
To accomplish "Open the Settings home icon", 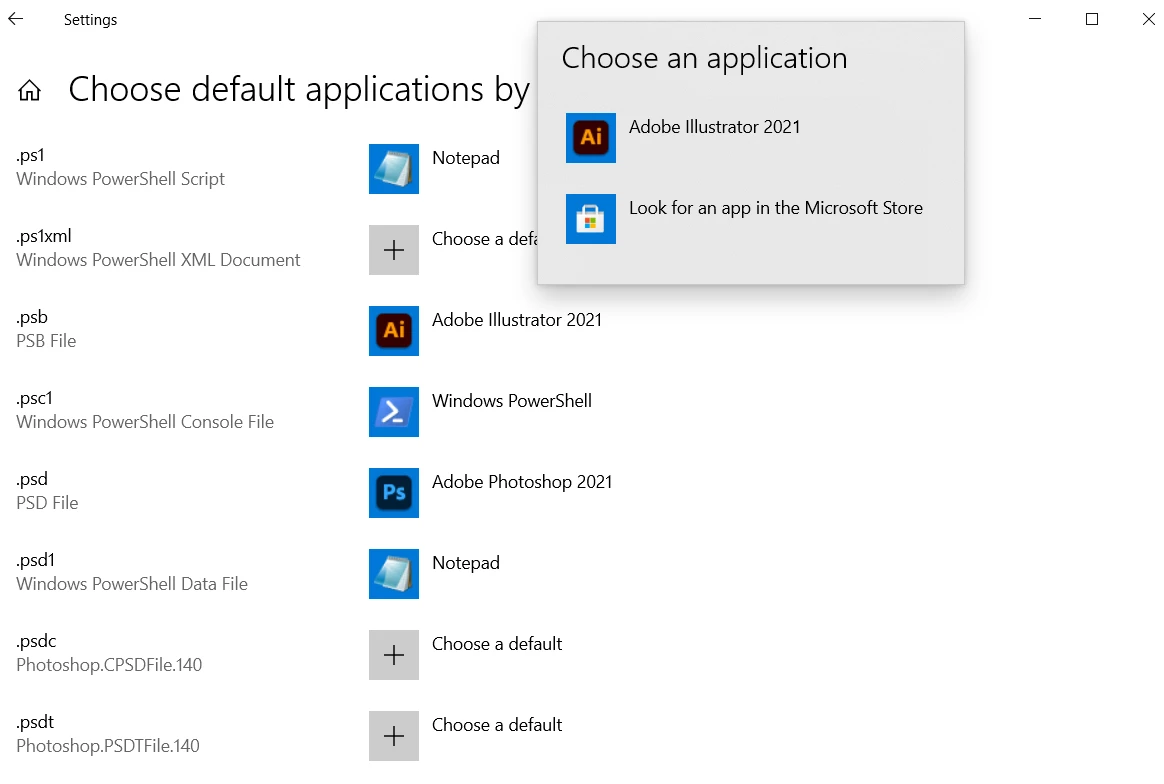I will (30, 91).
